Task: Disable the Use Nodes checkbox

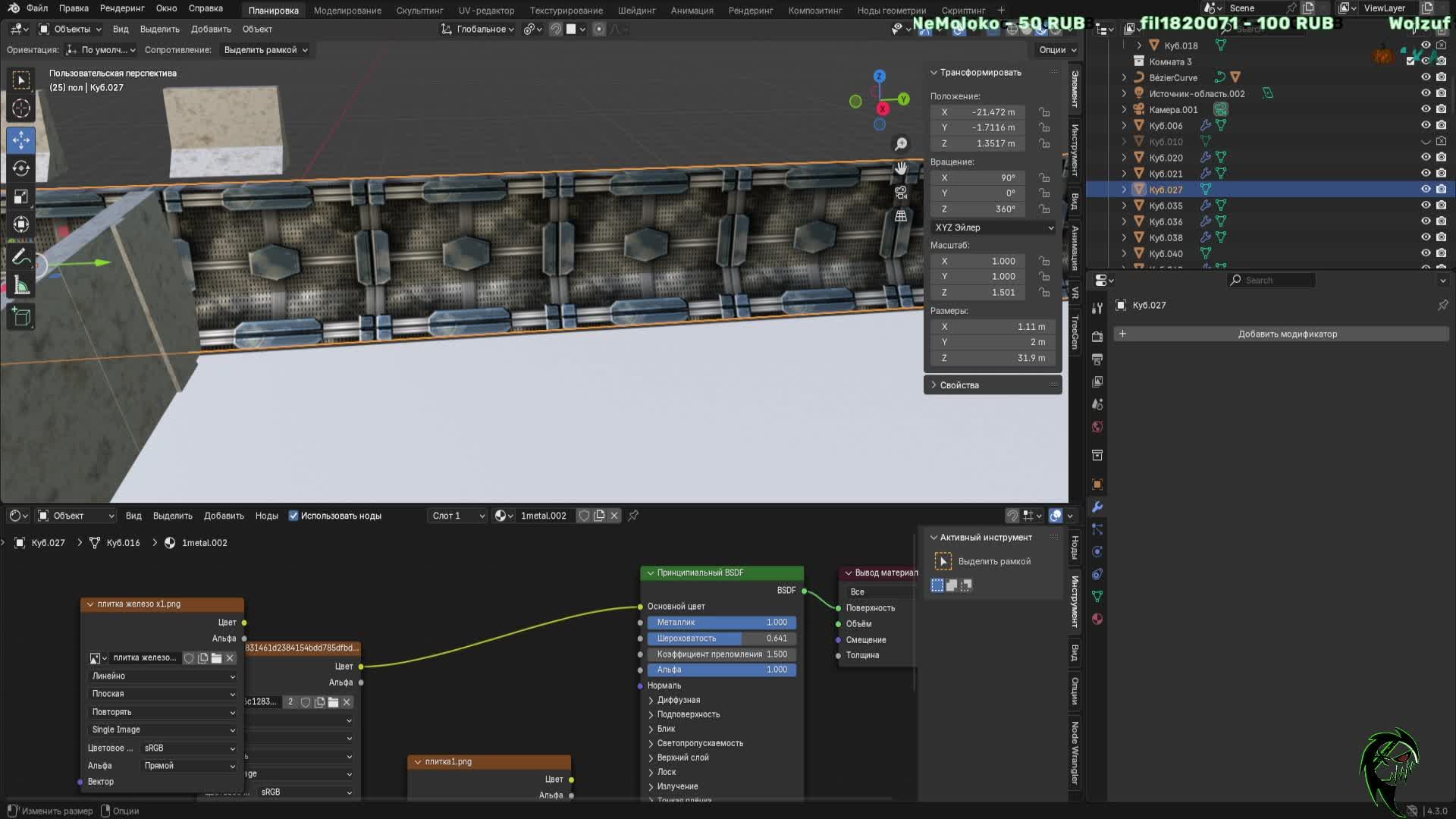Action: (293, 516)
